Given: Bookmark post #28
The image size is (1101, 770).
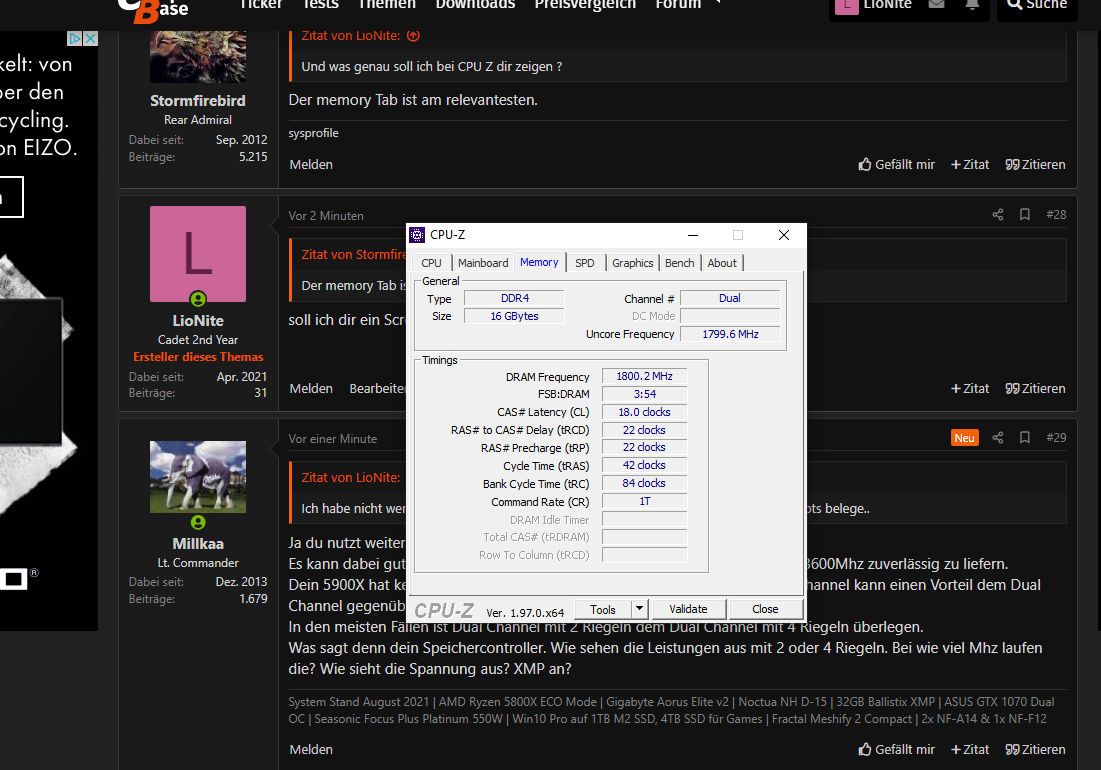Looking at the screenshot, I should click(x=1024, y=215).
